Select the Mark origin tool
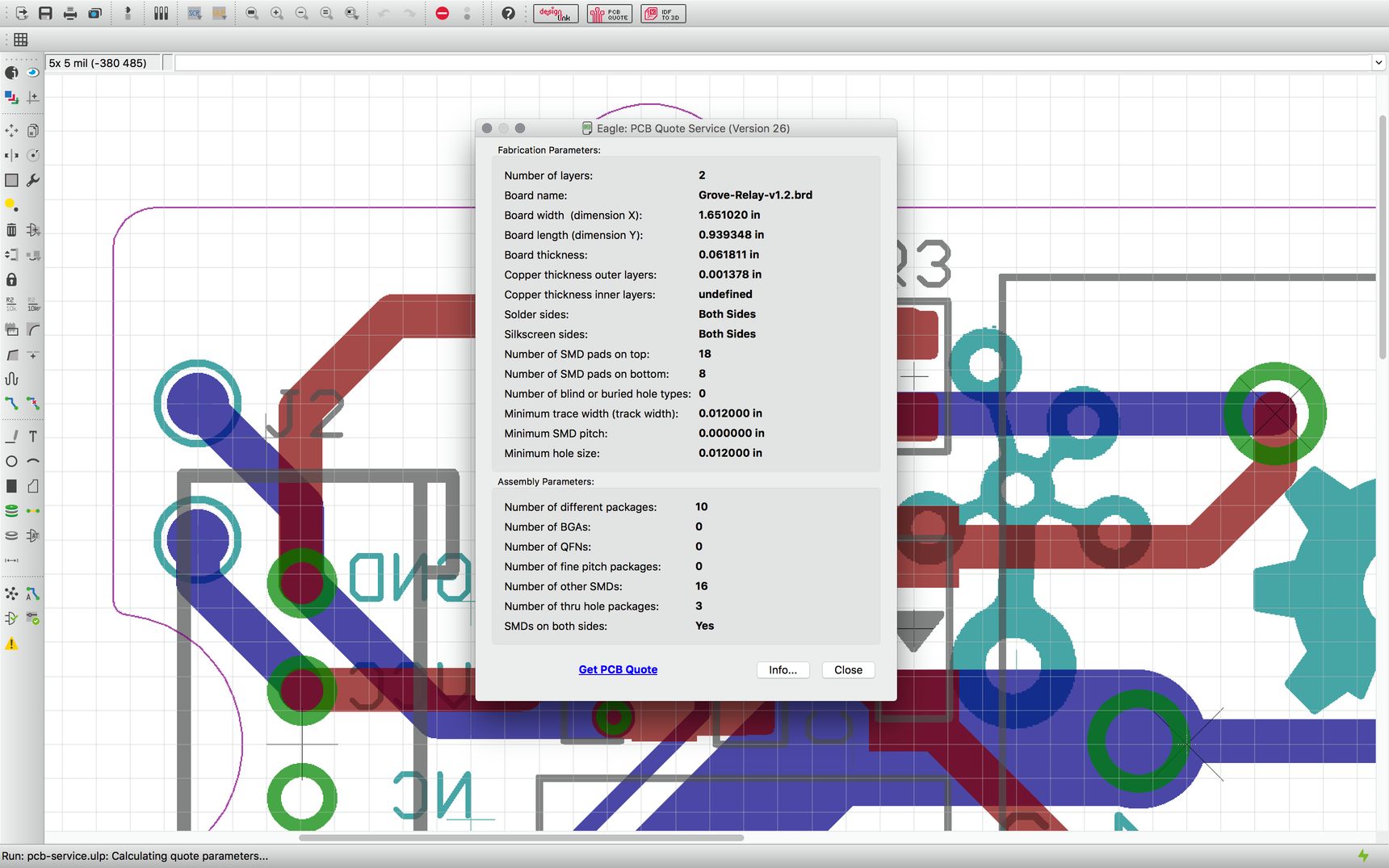Image resolution: width=1389 pixels, height=868 pixels. click(33, 98)
